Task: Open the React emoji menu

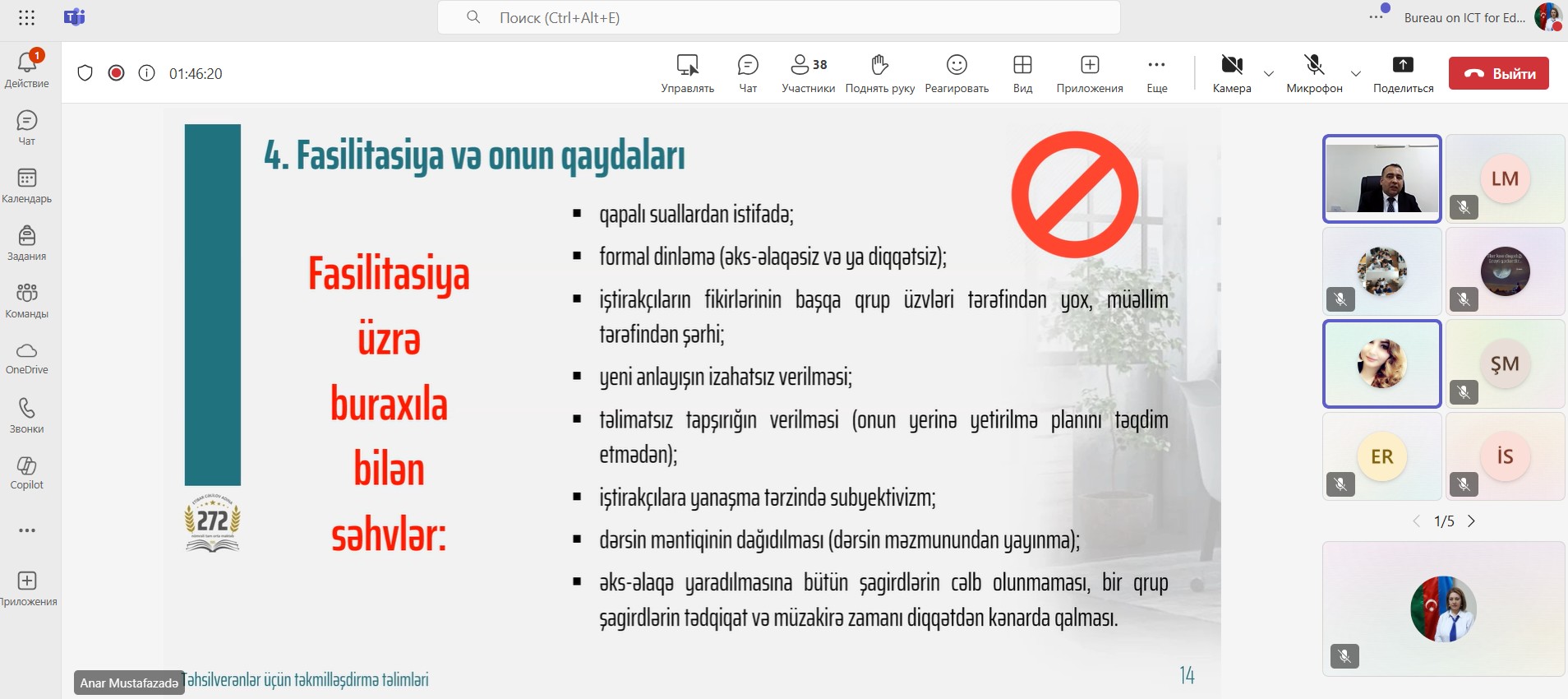Action: 957,73
